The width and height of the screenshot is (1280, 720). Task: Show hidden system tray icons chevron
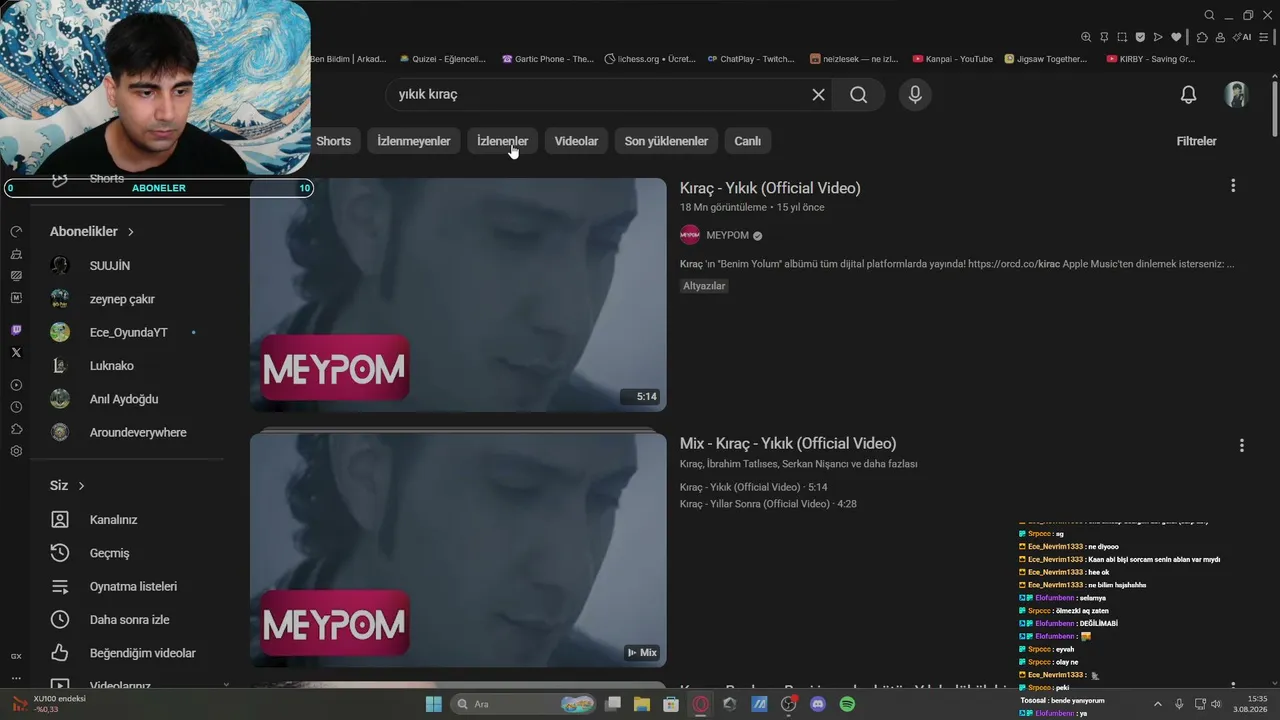pyautogui.click(x=1158, y=704)
